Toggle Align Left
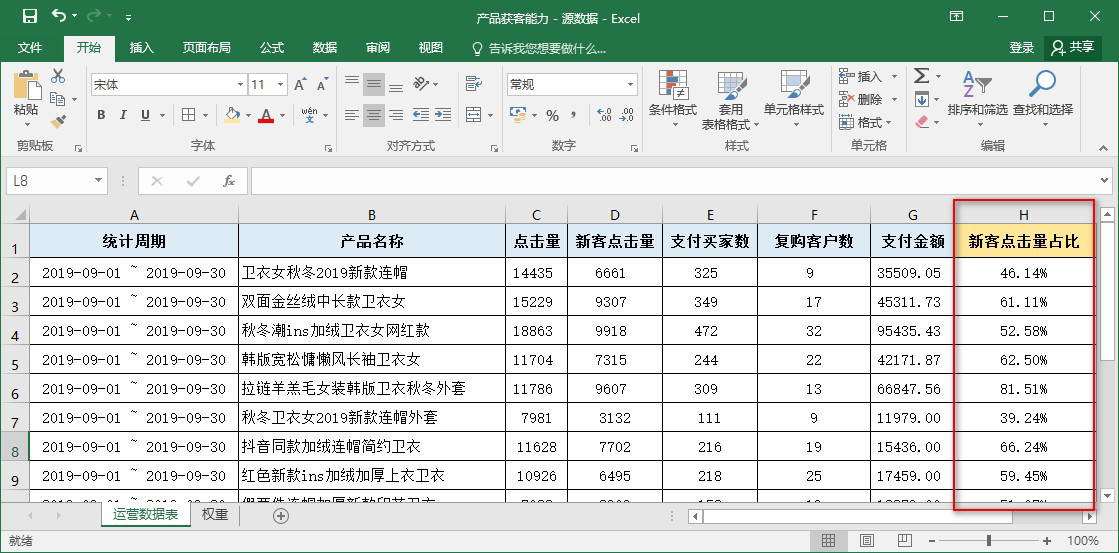 [352, 115]
